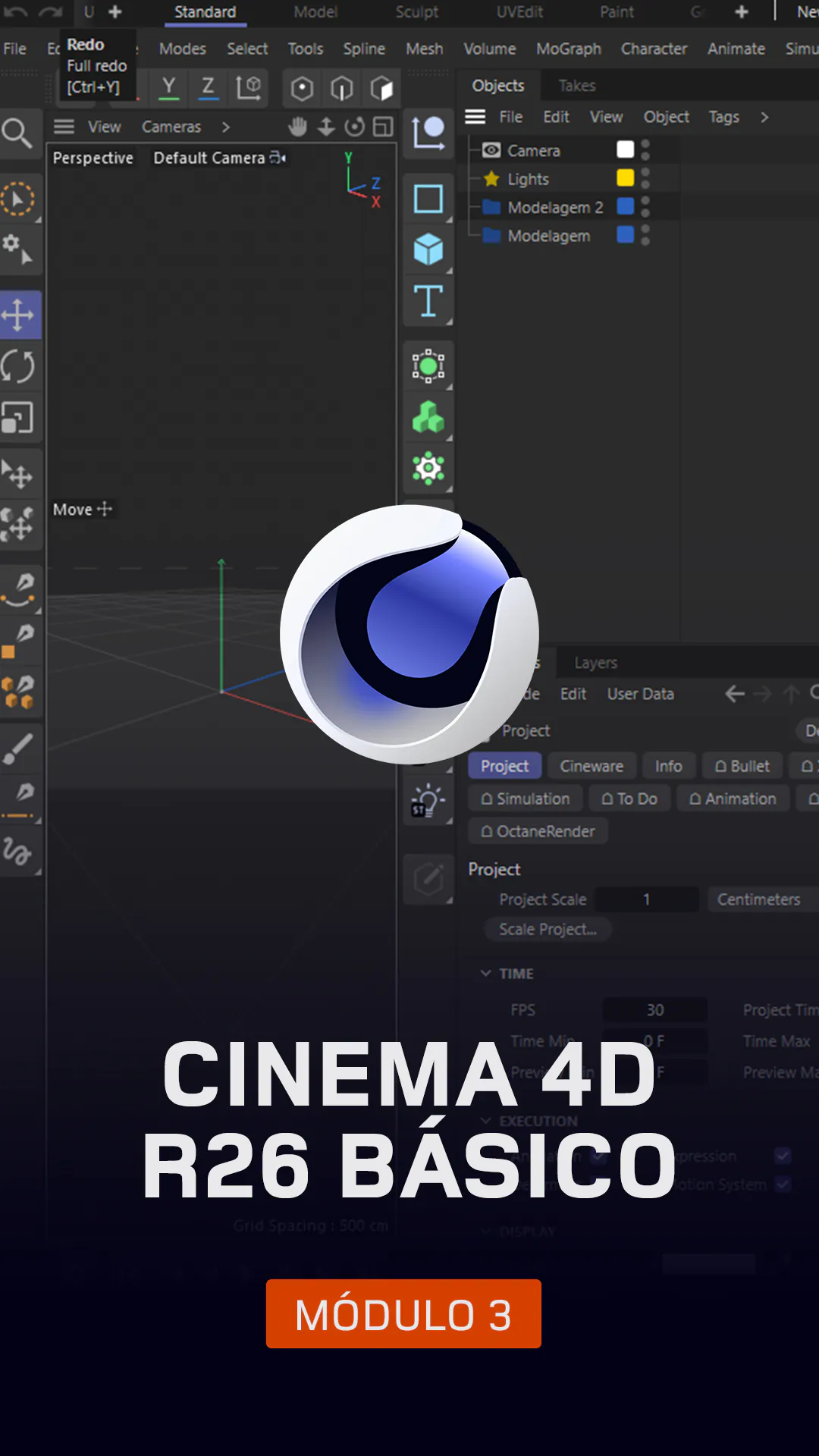Click the Project Scale value field
This screenshot has width=819, height=1456.
(x=647, y=899)
